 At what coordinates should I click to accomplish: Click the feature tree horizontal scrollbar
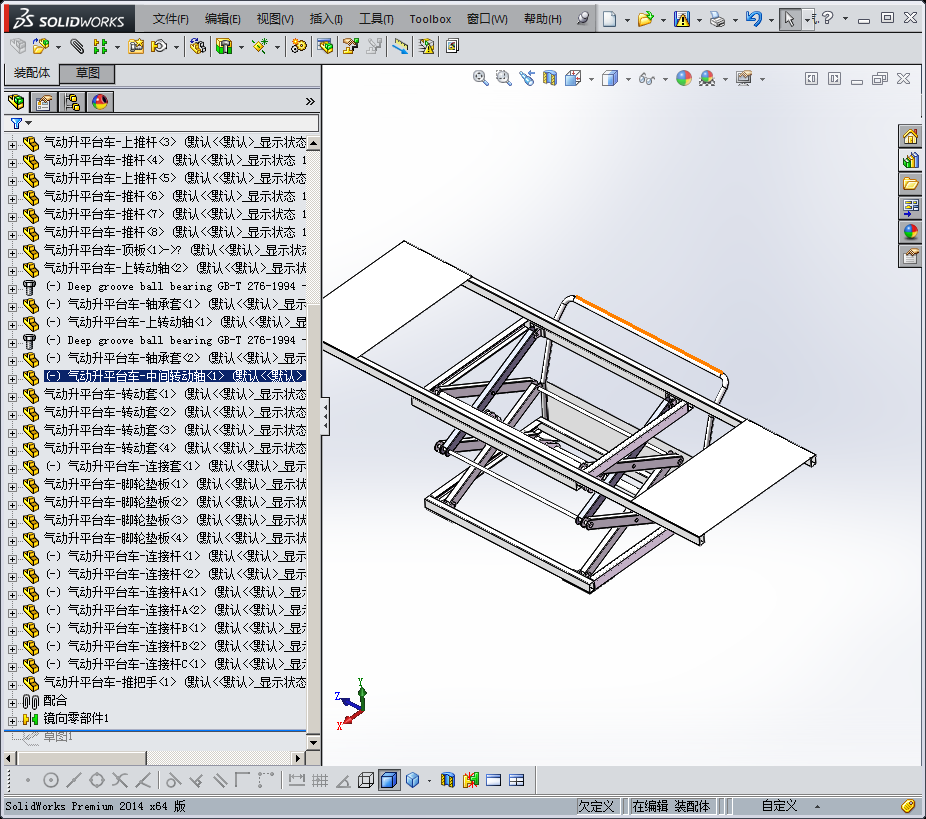point(81,758)
